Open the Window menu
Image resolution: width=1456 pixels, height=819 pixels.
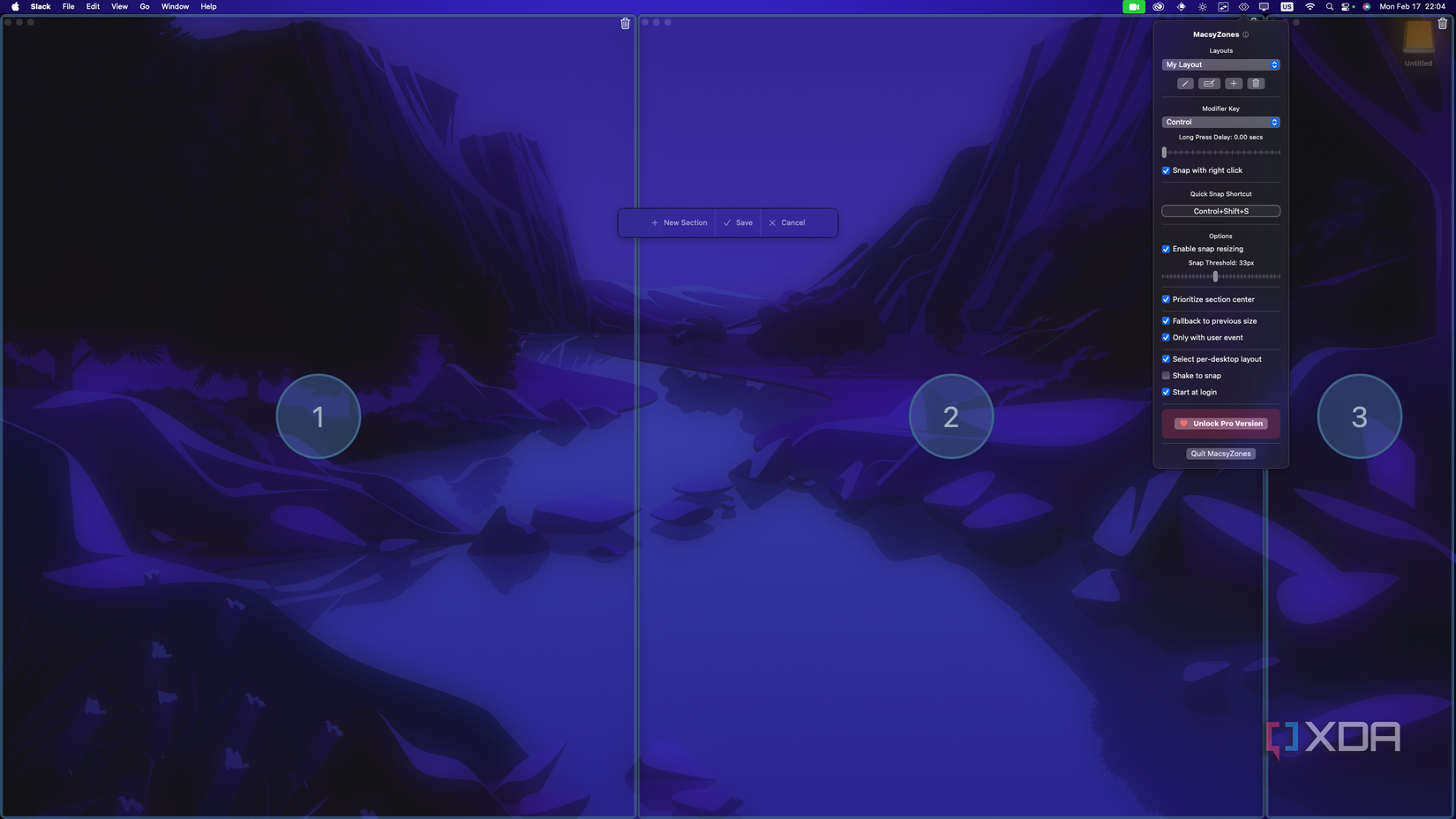click(175, 6)
